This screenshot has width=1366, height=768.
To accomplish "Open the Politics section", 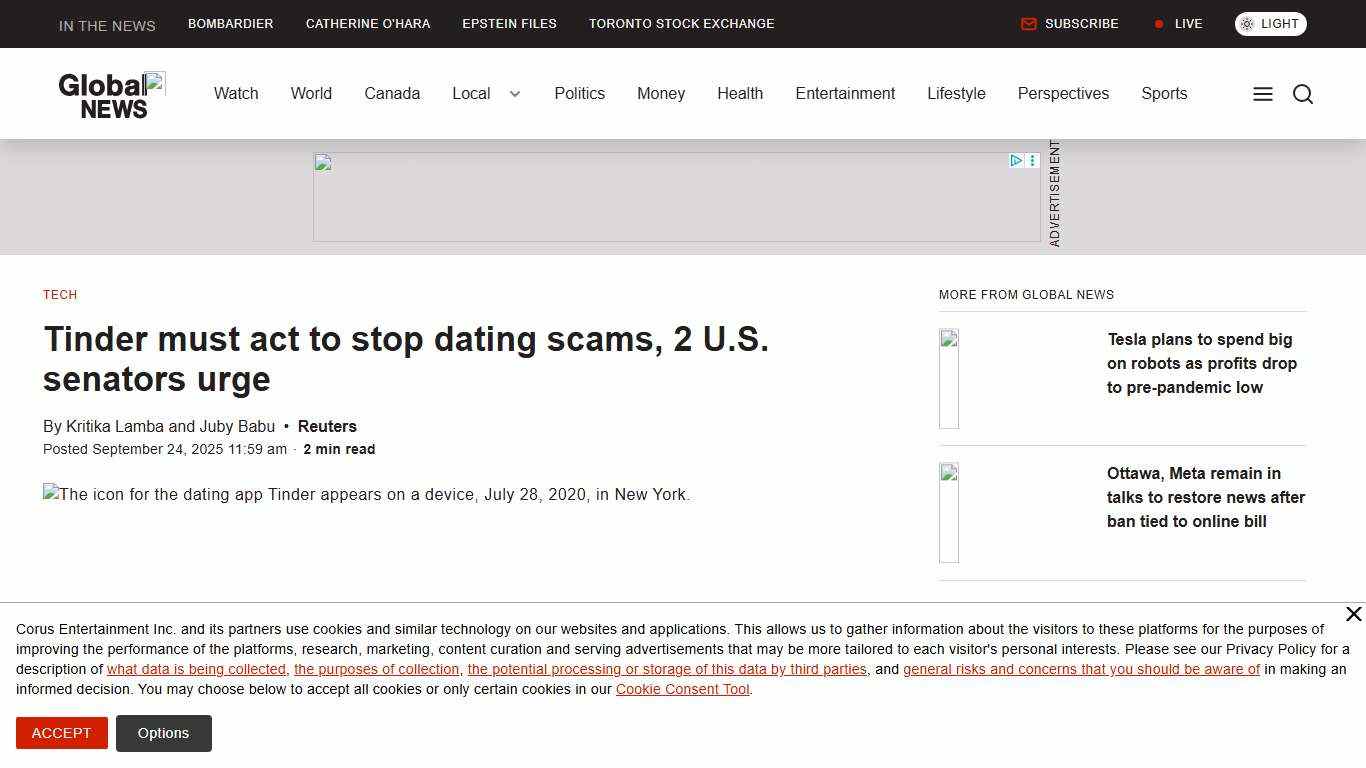I will [580, 93].
